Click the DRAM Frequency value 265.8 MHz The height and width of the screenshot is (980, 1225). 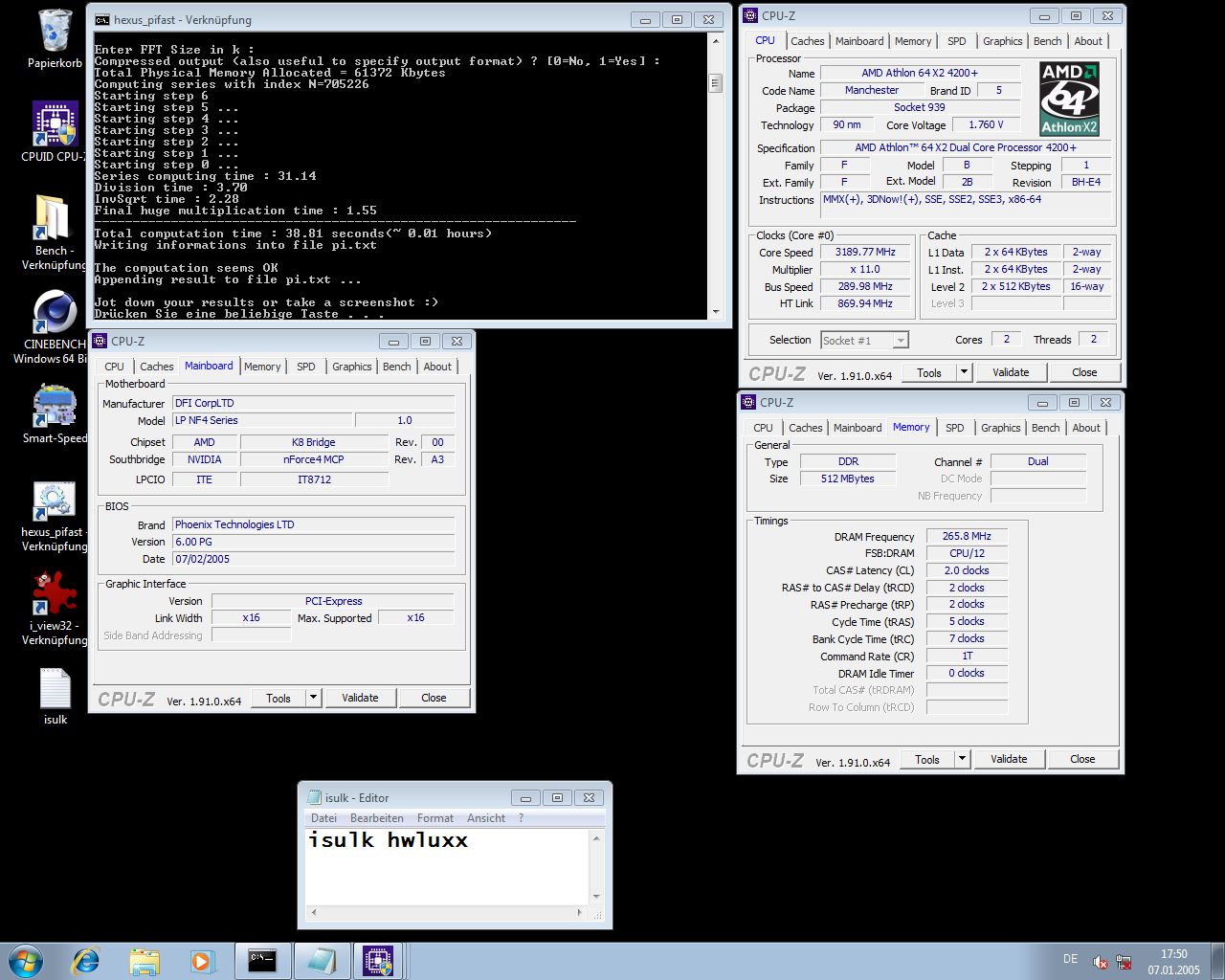pyautogui.click(x=967, y=536)
